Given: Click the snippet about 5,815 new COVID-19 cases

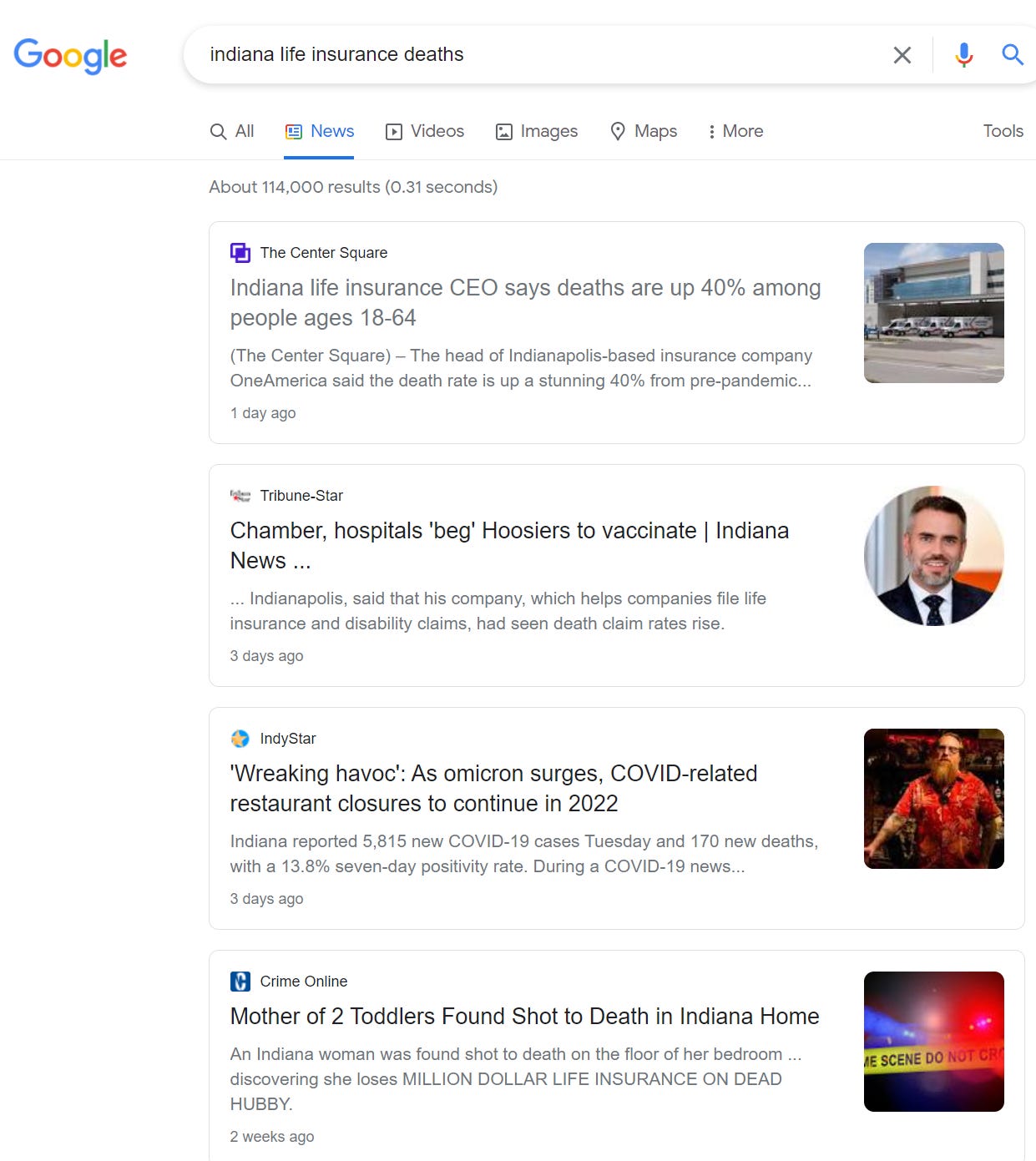Looking at the screenshot, I should coord(524,854).
